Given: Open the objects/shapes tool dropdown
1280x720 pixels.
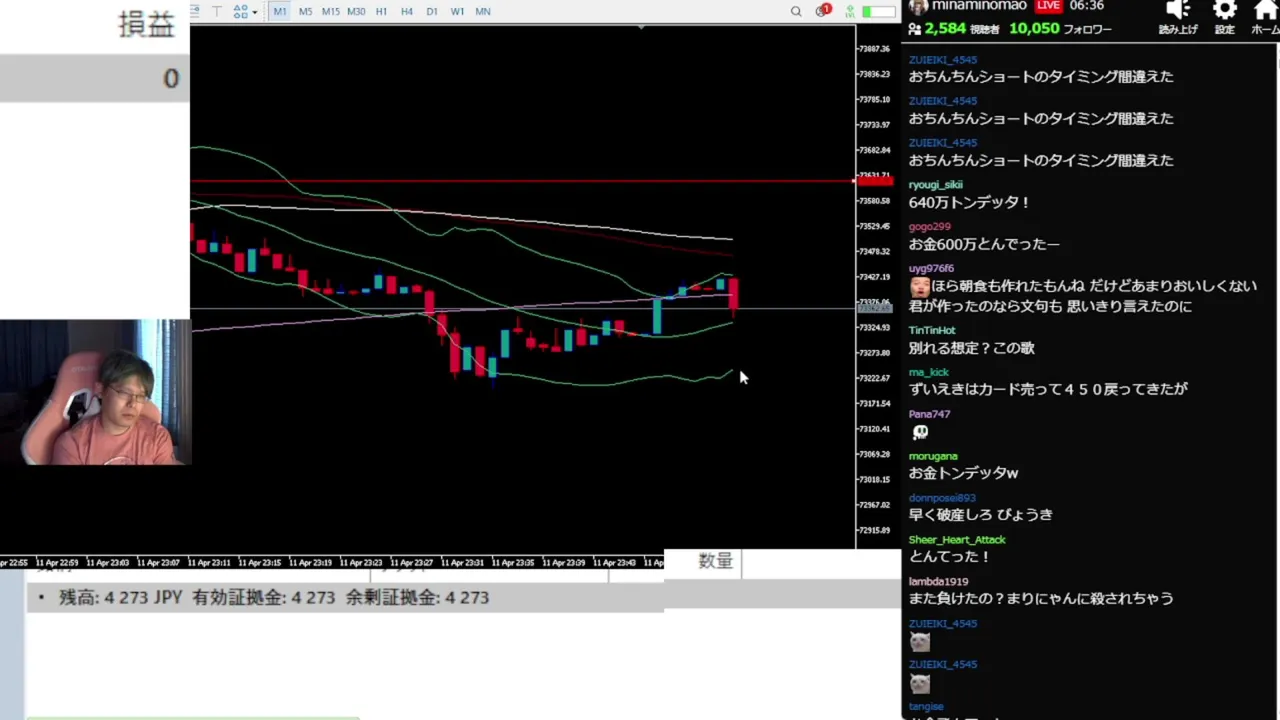Looking at the screenshot, I should click(245, 11).
